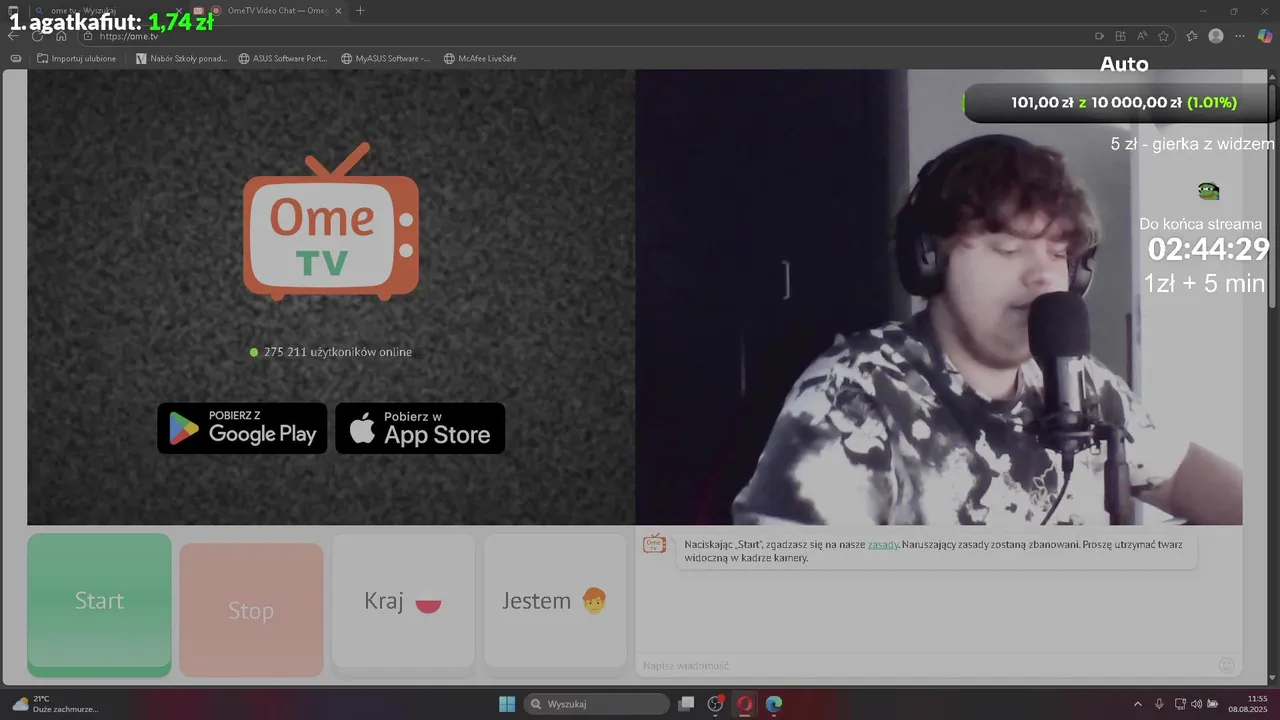Open the Copilot sidebar icon
Screen dimensions: 1280x720
click(x=1265, y=36)
